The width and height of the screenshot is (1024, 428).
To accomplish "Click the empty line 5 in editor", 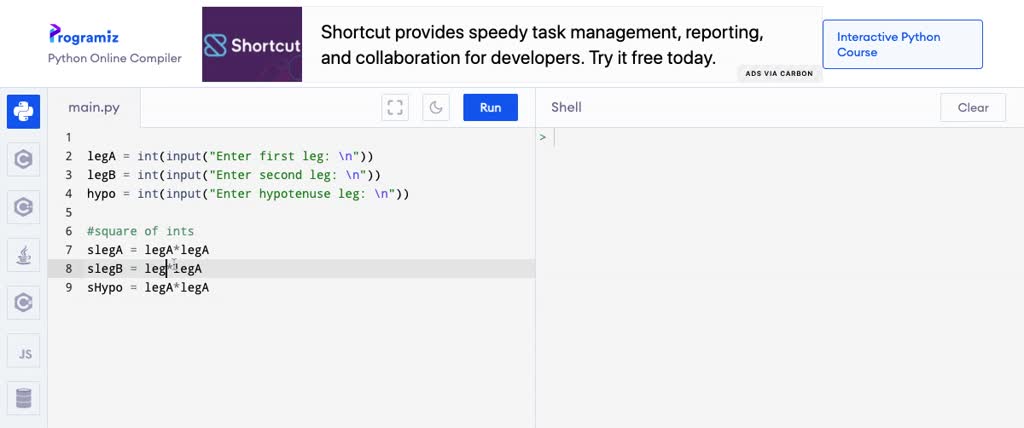I will [x=291, y=212].
